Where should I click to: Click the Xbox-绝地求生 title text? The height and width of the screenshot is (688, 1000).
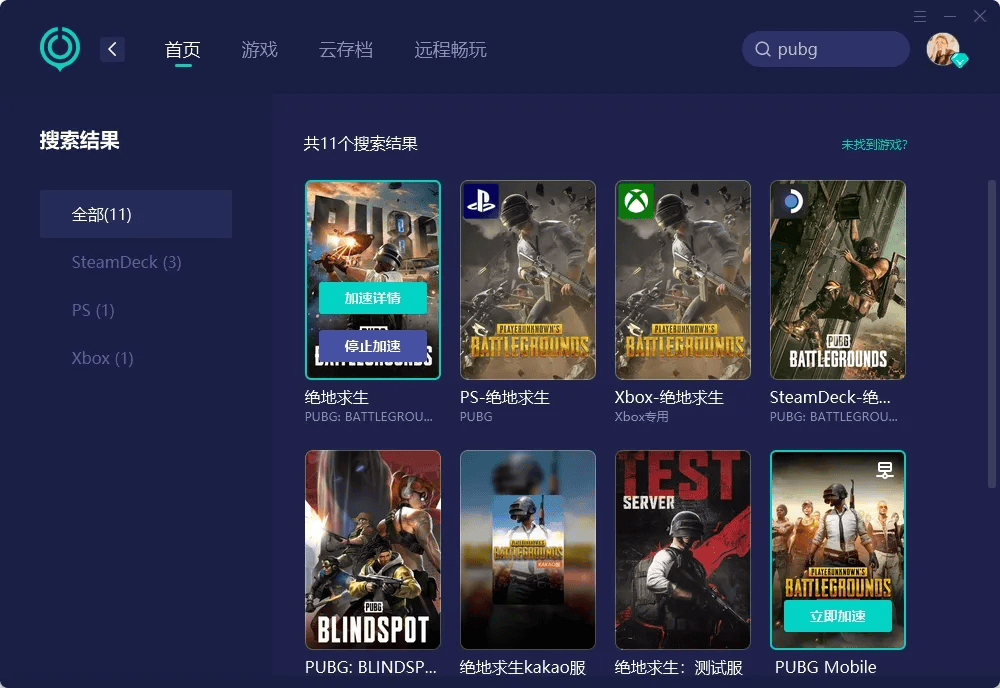point(669,398)
